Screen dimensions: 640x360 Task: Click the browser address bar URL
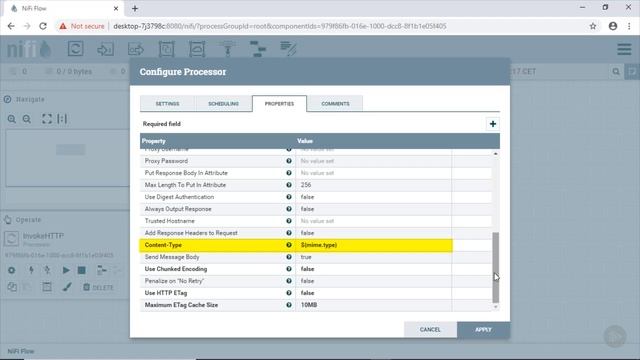click(280, 26)
